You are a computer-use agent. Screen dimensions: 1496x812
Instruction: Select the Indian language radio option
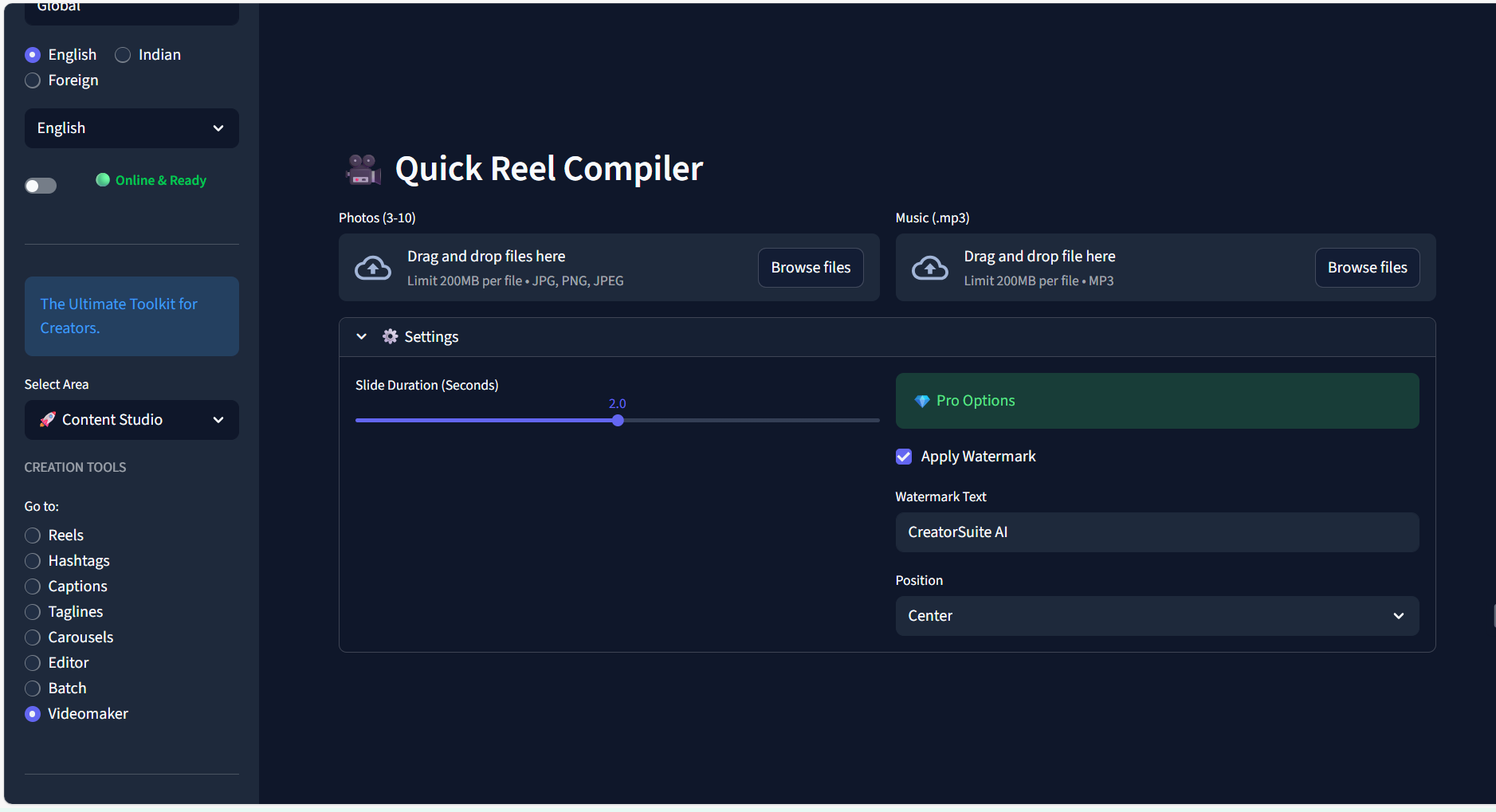coord(123,55)
